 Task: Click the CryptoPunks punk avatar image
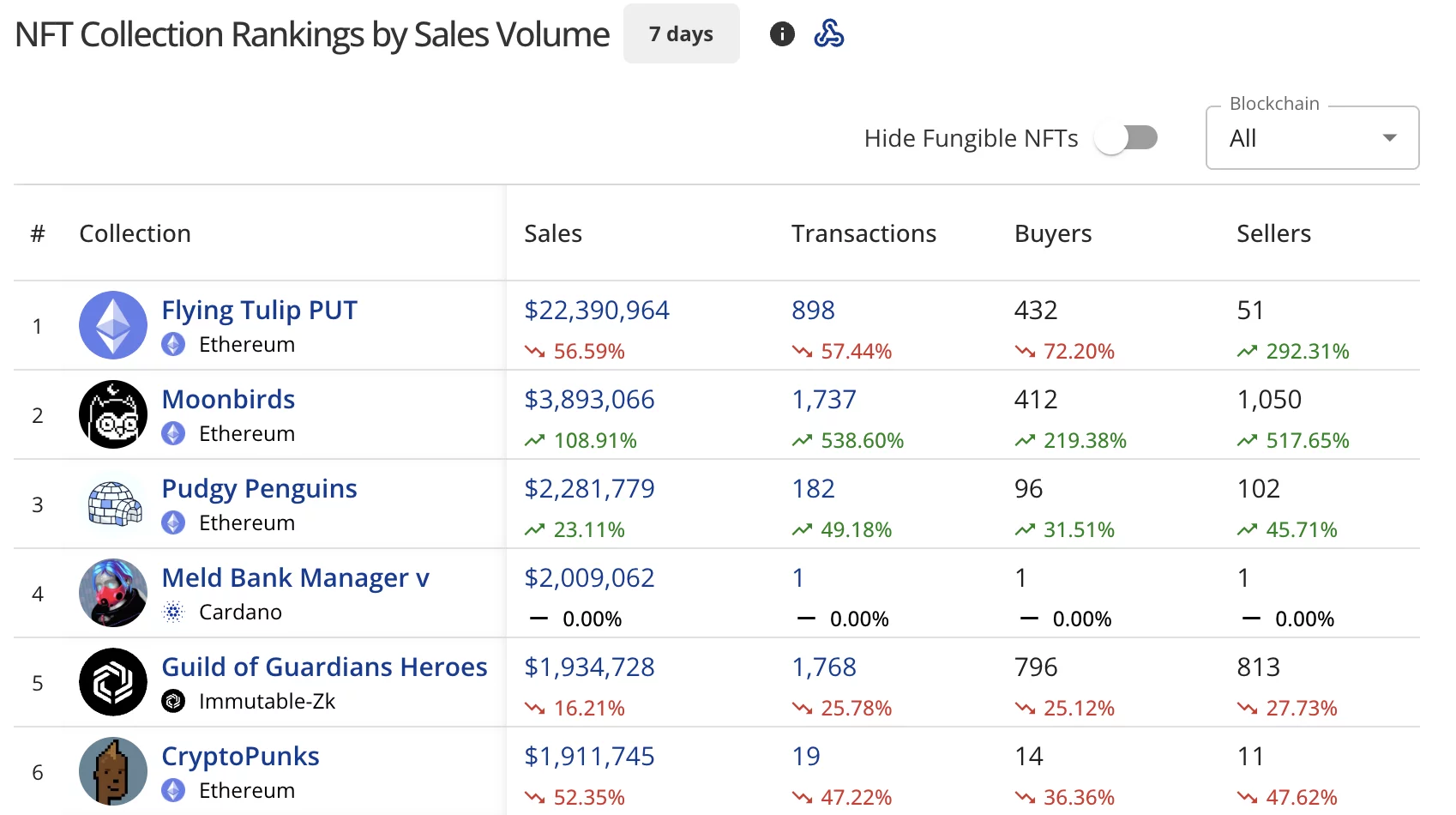[x=112, y=771]
